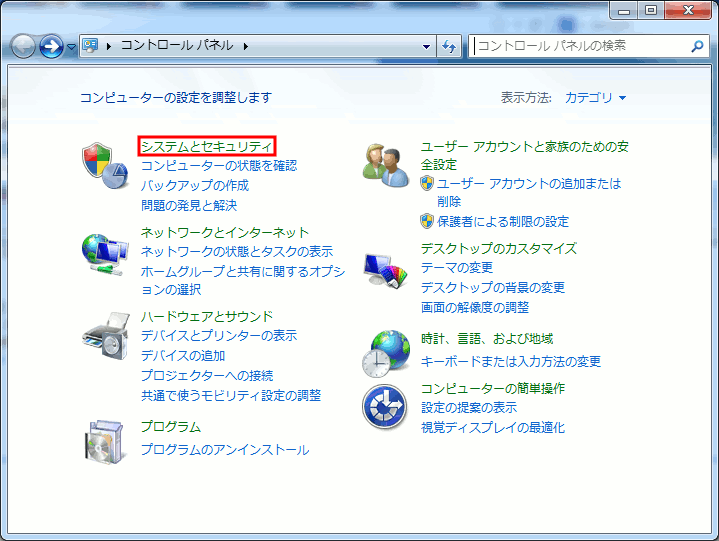Viewport: 719px width, 541px height.
Task: Open プログラムのアンインストール link
Action: coord(224,450)
